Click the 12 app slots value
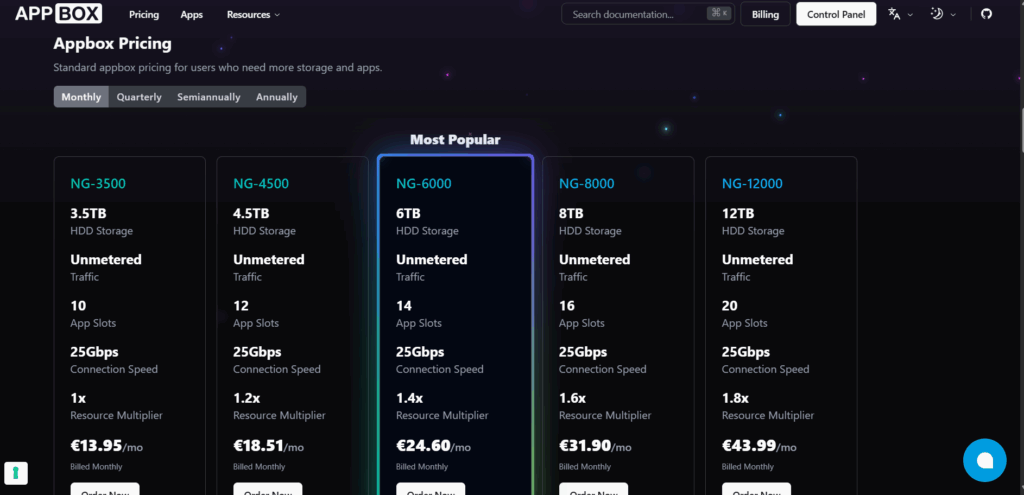Image resolution: width=1024 pixels, height=495 pixels. pos(241,306)
